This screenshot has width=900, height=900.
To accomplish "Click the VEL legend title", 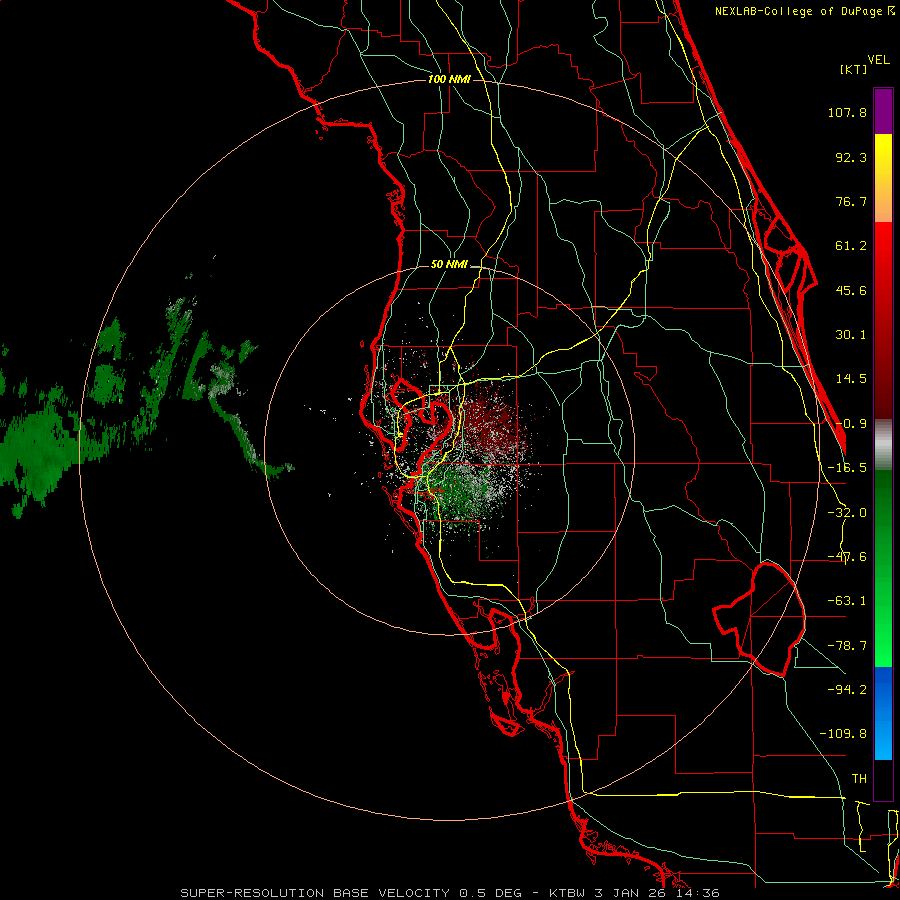I will [x=878, y=60].
